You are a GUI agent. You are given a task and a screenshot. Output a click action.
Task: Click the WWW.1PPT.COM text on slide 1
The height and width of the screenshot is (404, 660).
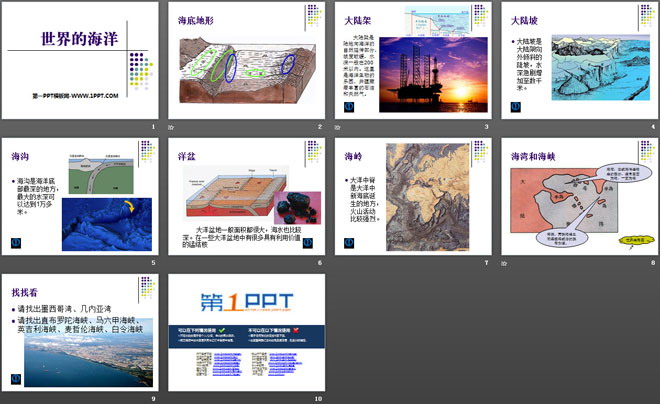[95, 96]
